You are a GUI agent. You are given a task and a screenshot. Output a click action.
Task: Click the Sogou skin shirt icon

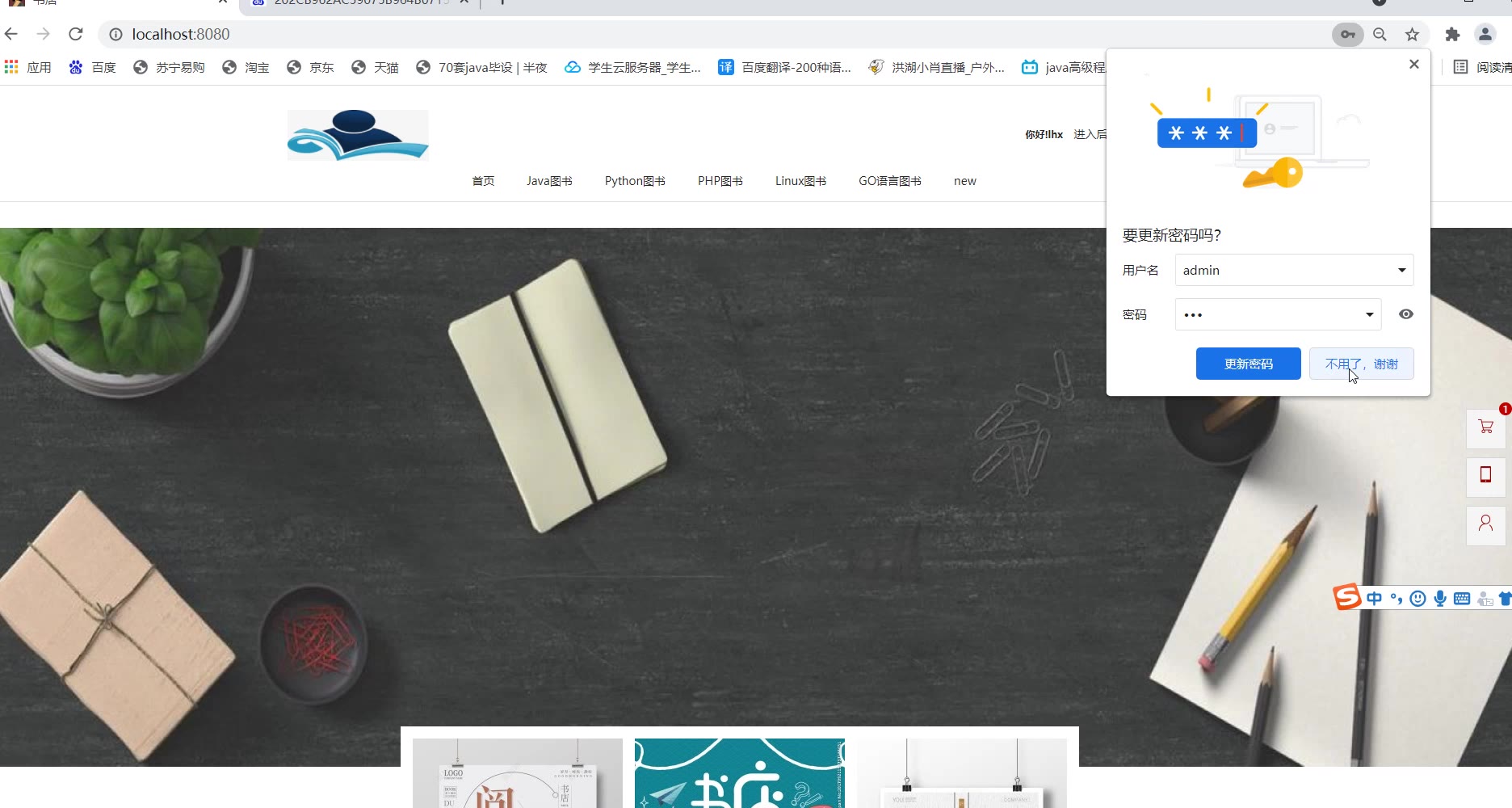[1505, 599]
